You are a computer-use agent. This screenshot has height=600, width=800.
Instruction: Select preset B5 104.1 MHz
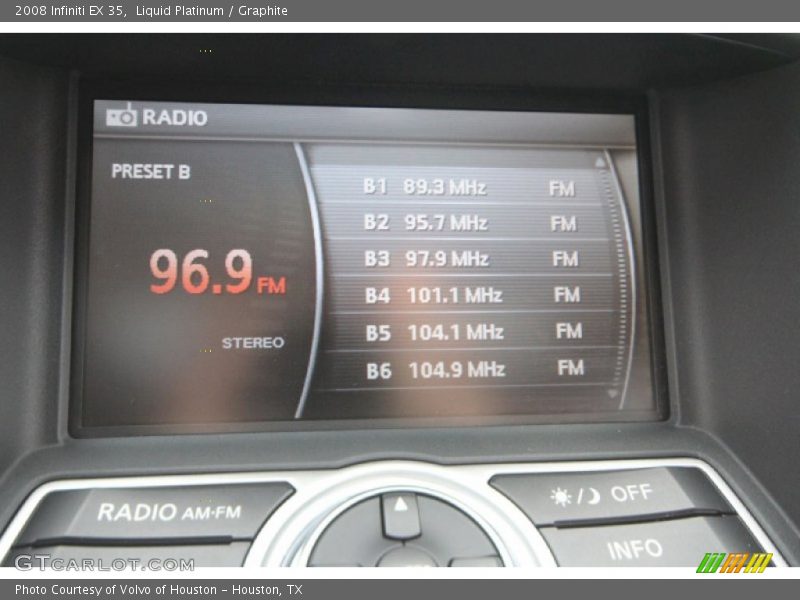tap(469, 332)
